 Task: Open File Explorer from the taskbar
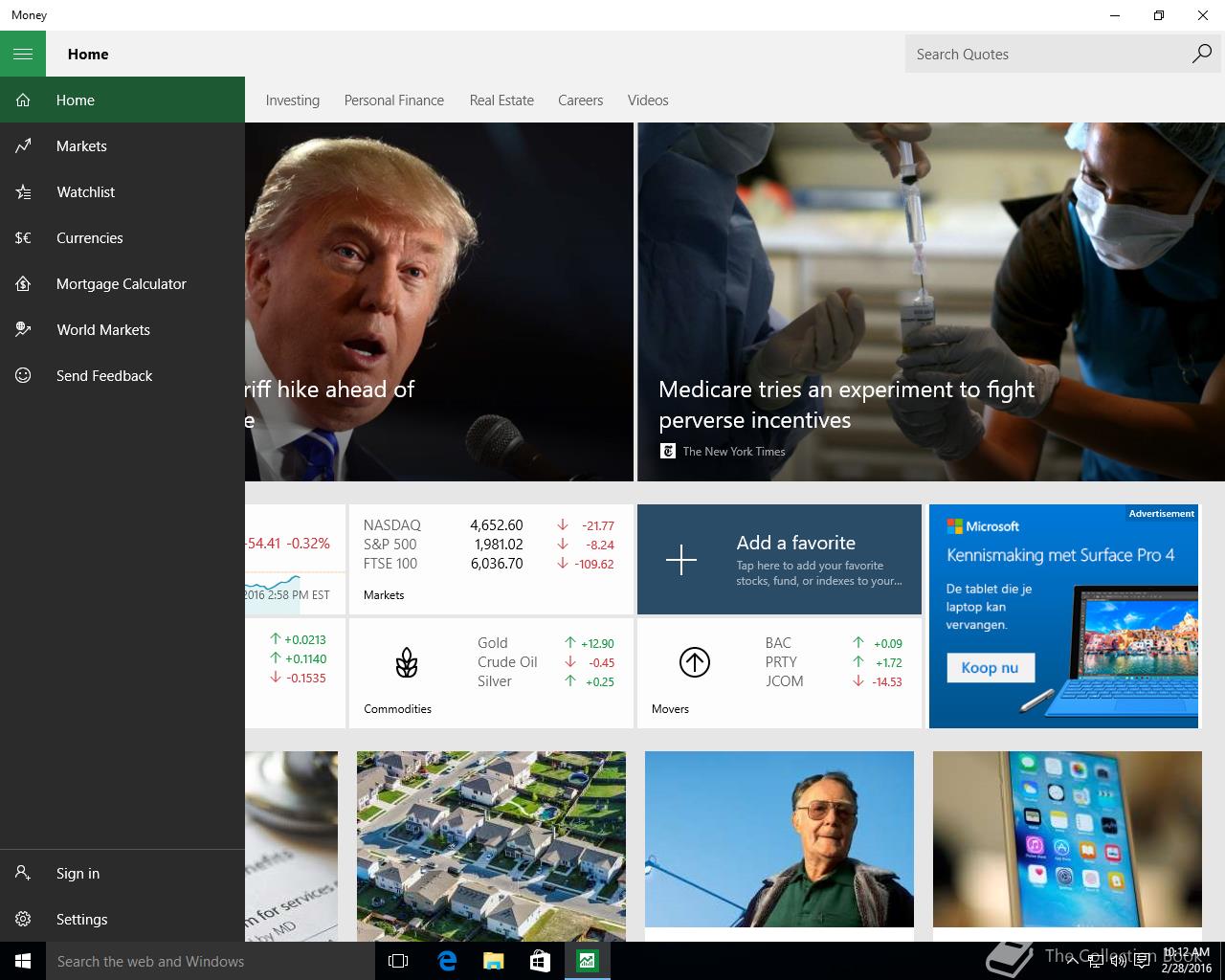point(493,961)
